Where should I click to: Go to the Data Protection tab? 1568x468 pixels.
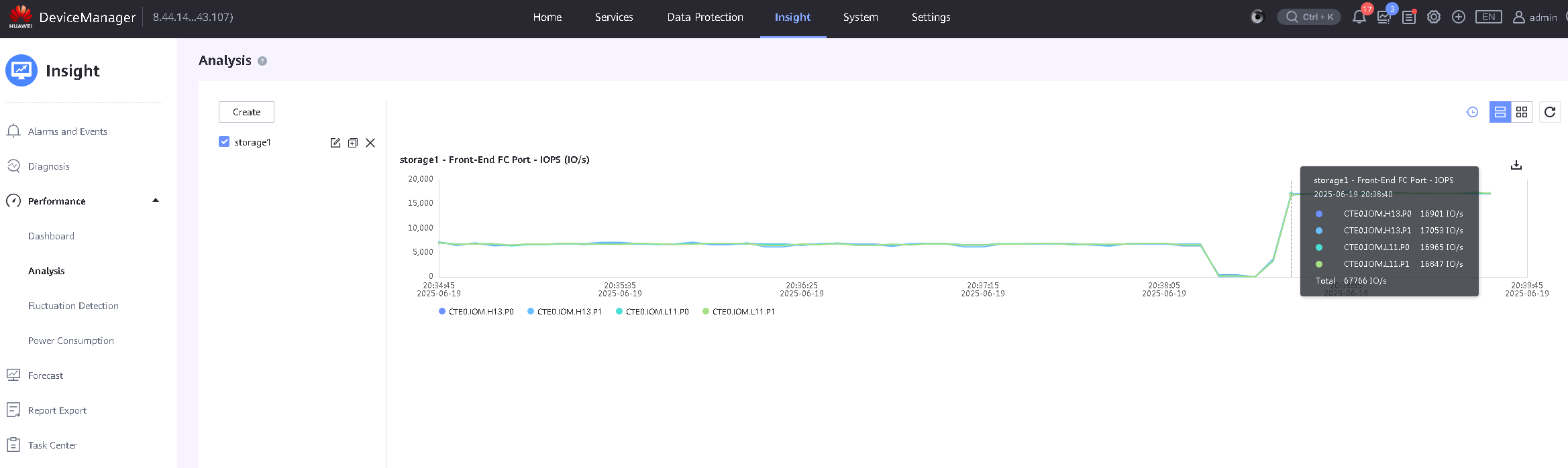click(705, 17)
